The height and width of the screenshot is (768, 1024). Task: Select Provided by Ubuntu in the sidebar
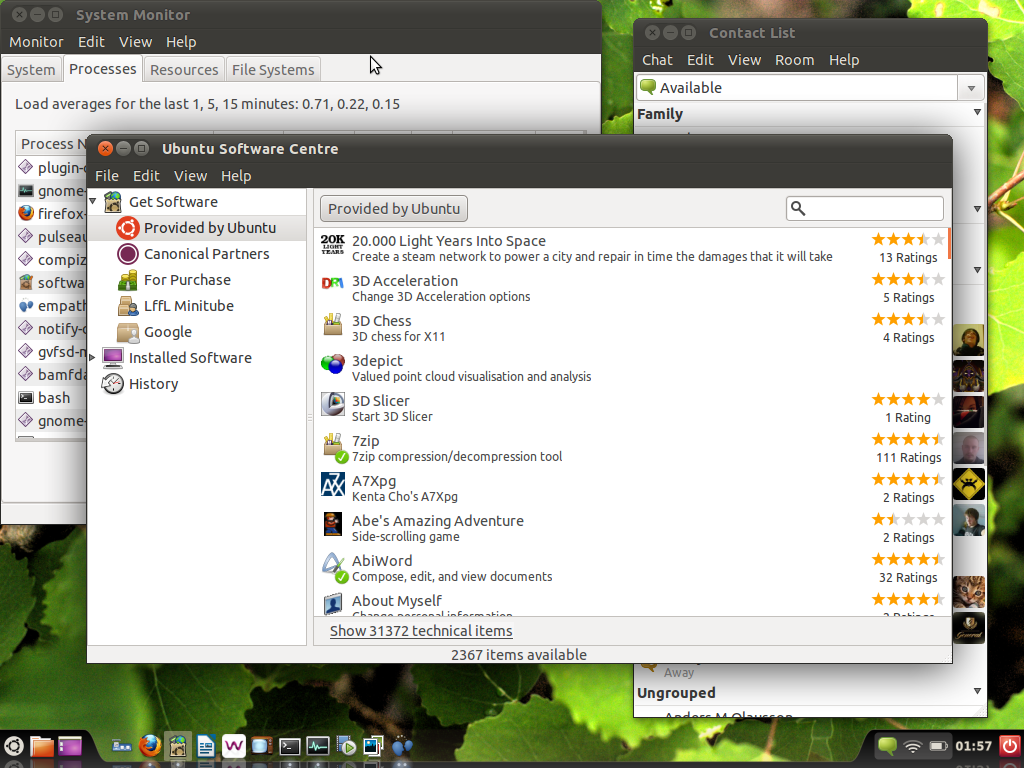click(196, 228)
